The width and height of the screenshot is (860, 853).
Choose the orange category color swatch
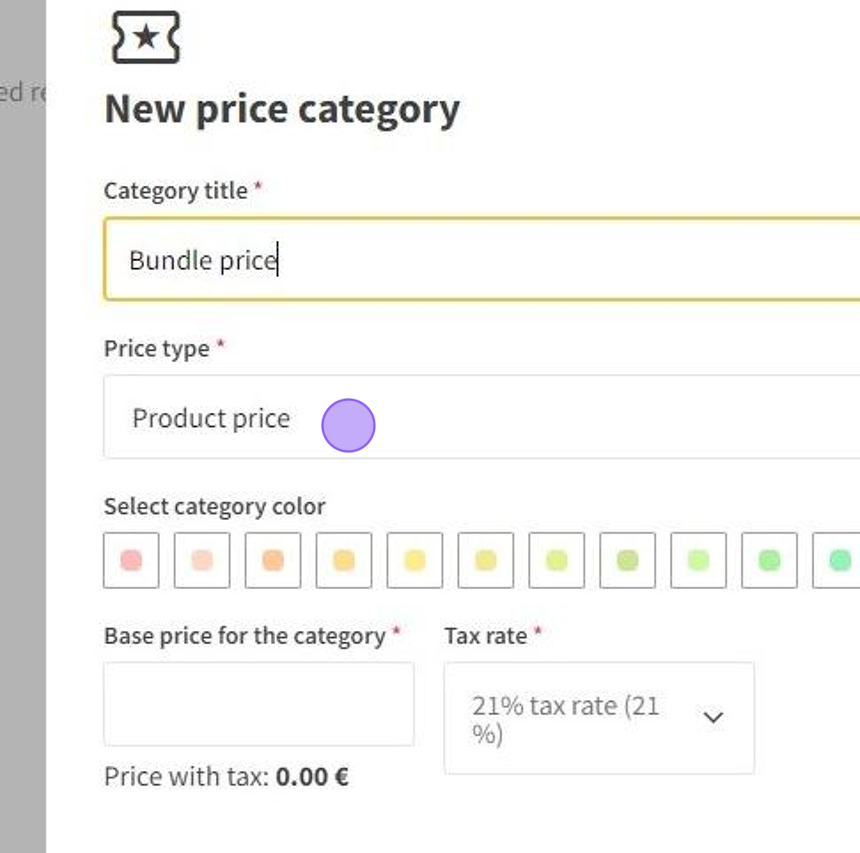(273, 560)
